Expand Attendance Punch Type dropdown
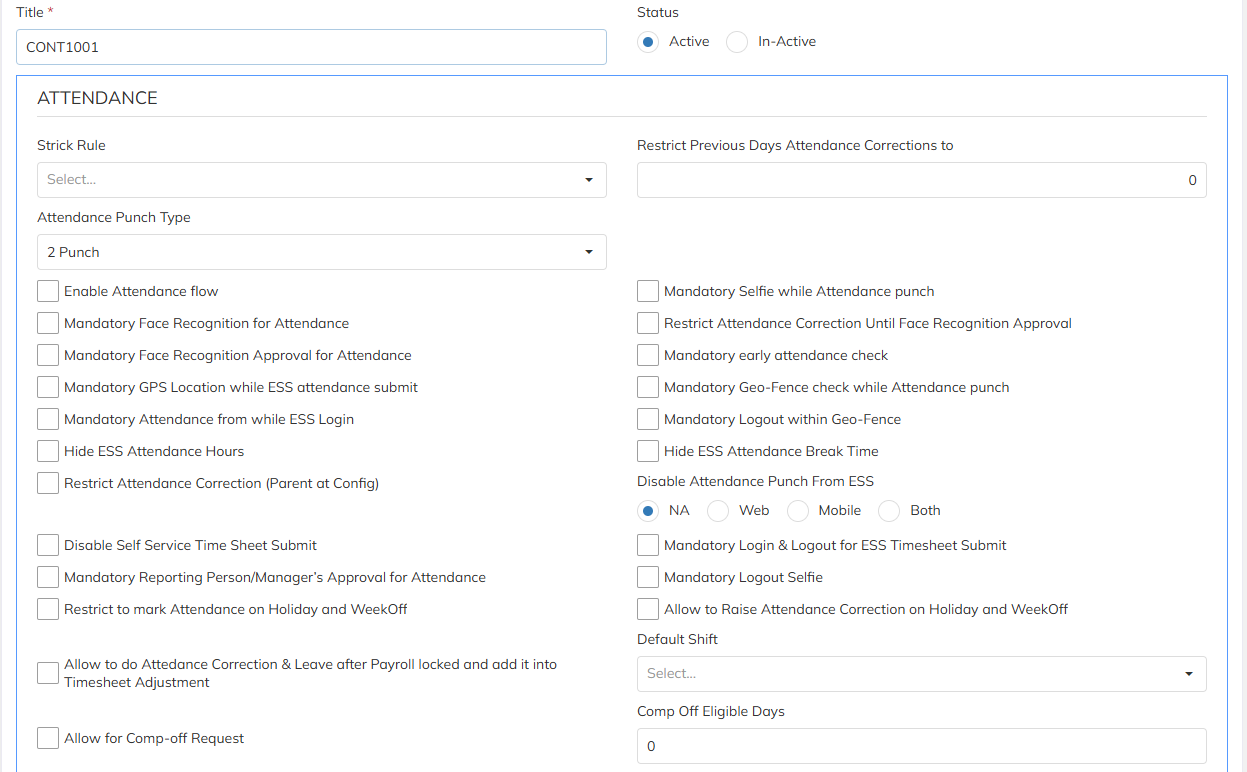This screenshot has width=1247, height=772. 321,252
